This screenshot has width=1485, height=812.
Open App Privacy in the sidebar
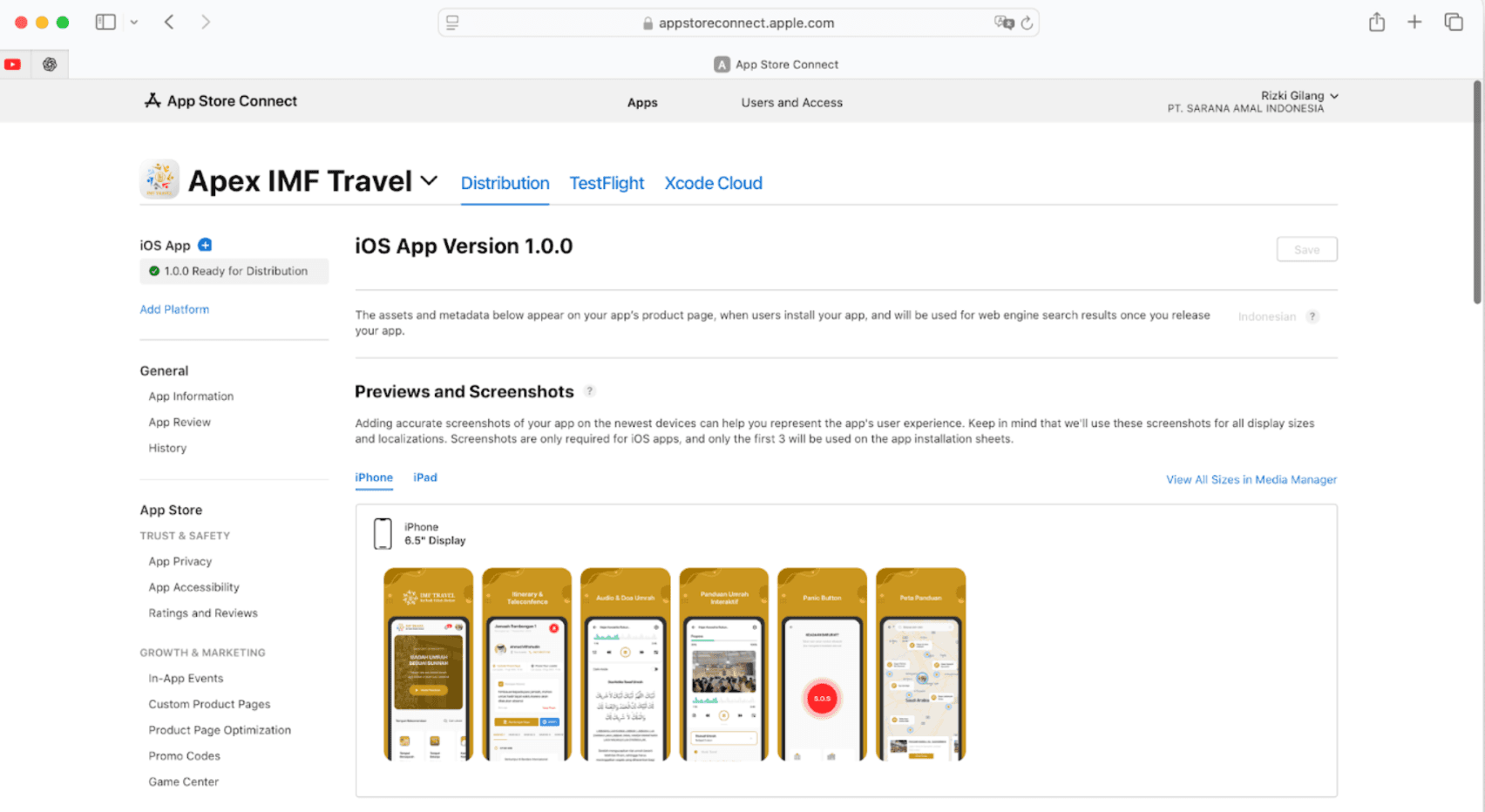pyautogui.click(x=180, y=562)
